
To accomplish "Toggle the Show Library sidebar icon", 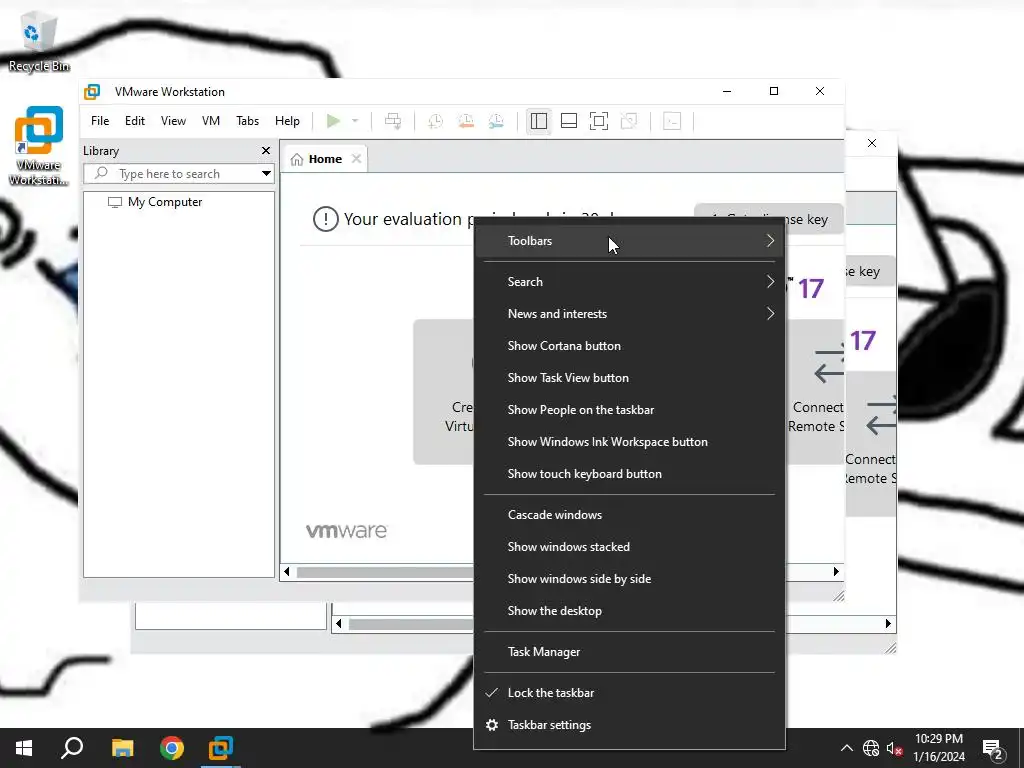I will tap(539, 121).
